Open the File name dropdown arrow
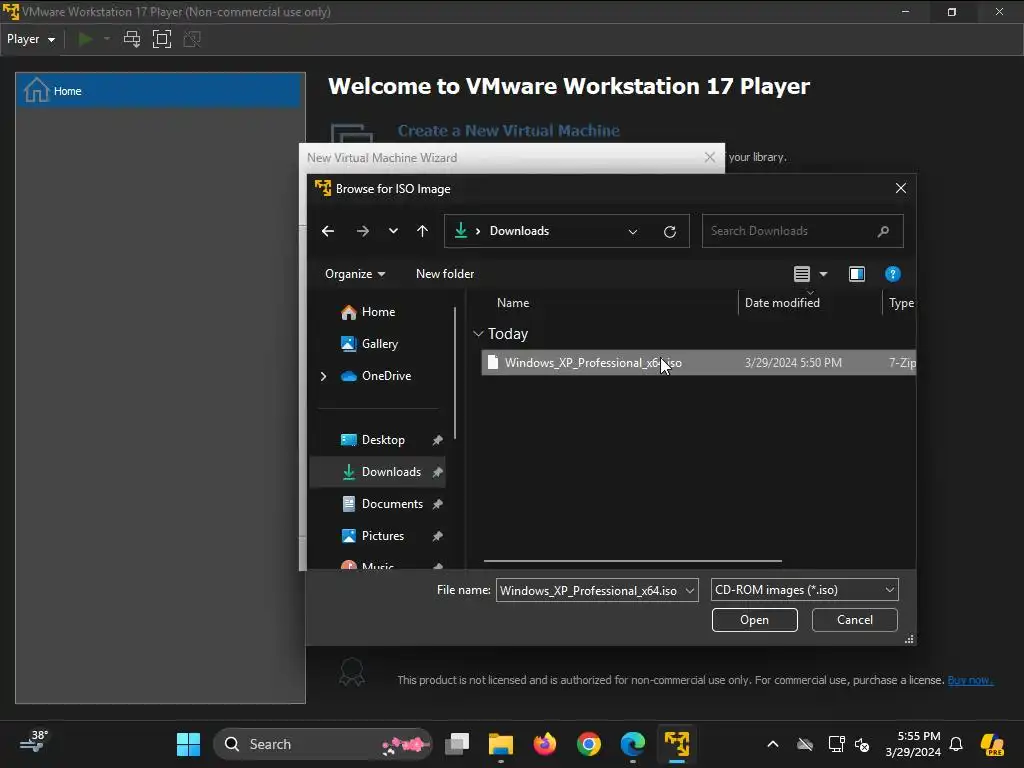Image resolution: width=1024 pixels, height=768 pixels. [x=690, y=590]
